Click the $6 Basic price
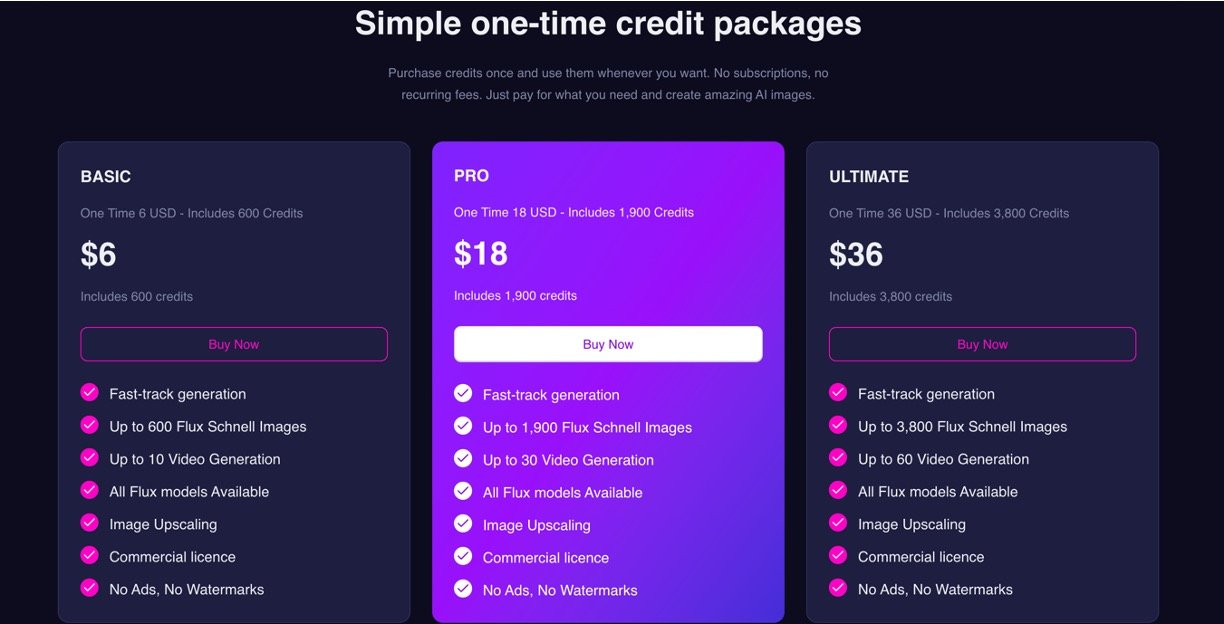 coord(99,255)
